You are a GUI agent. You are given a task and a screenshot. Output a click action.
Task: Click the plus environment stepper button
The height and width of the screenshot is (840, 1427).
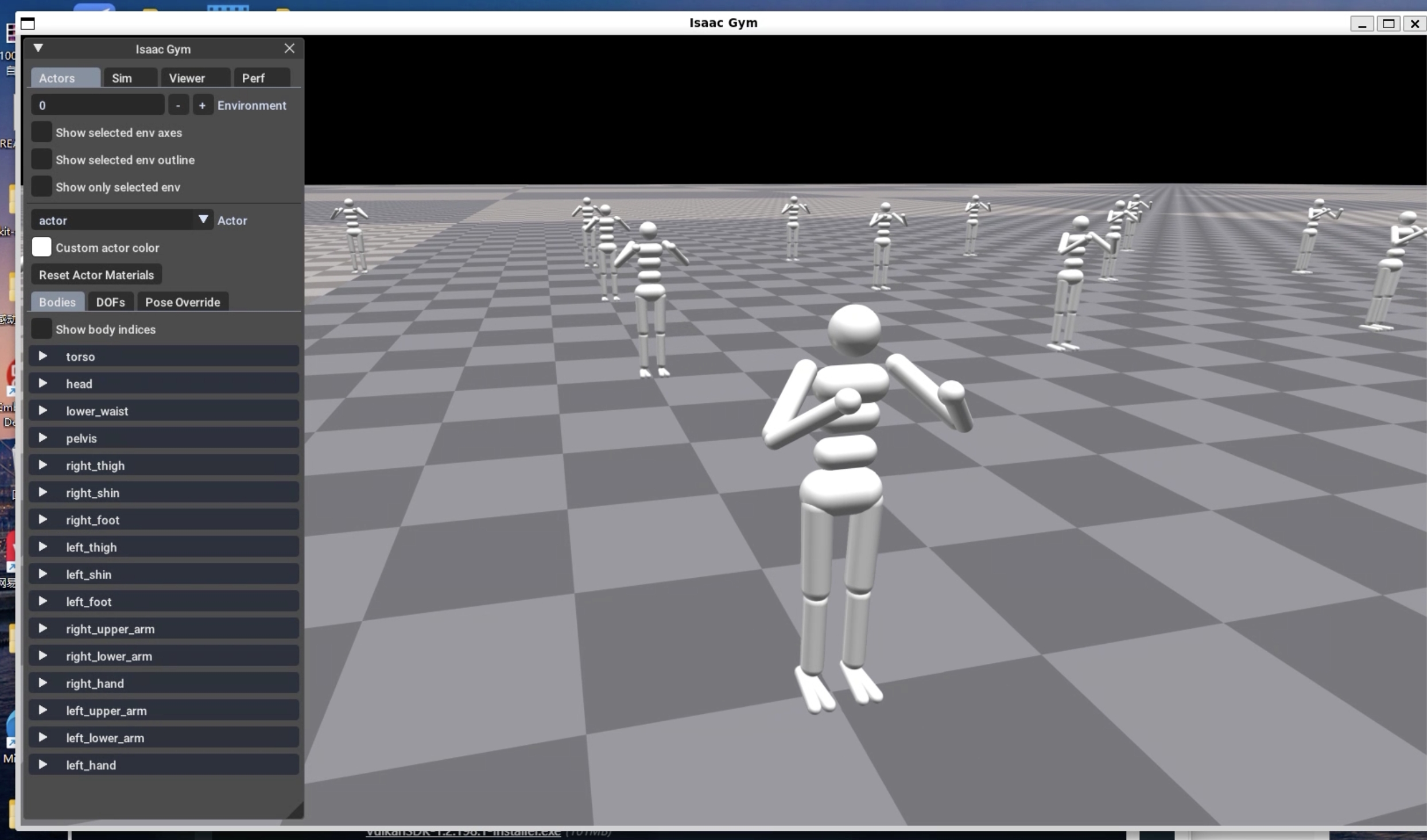pos(202,105)
